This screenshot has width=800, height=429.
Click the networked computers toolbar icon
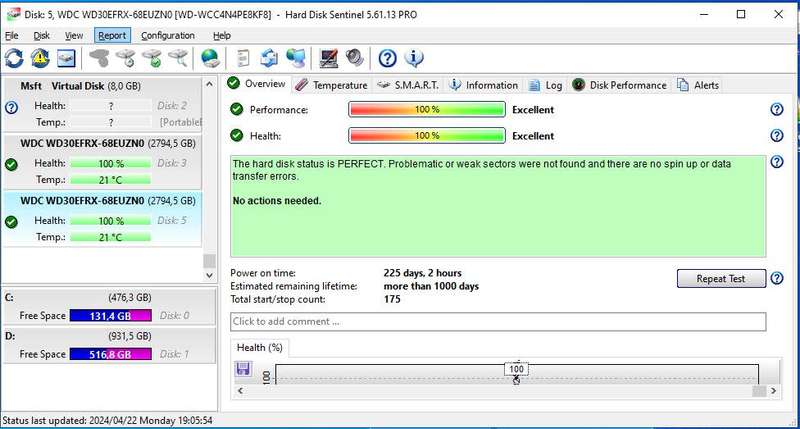296,58
